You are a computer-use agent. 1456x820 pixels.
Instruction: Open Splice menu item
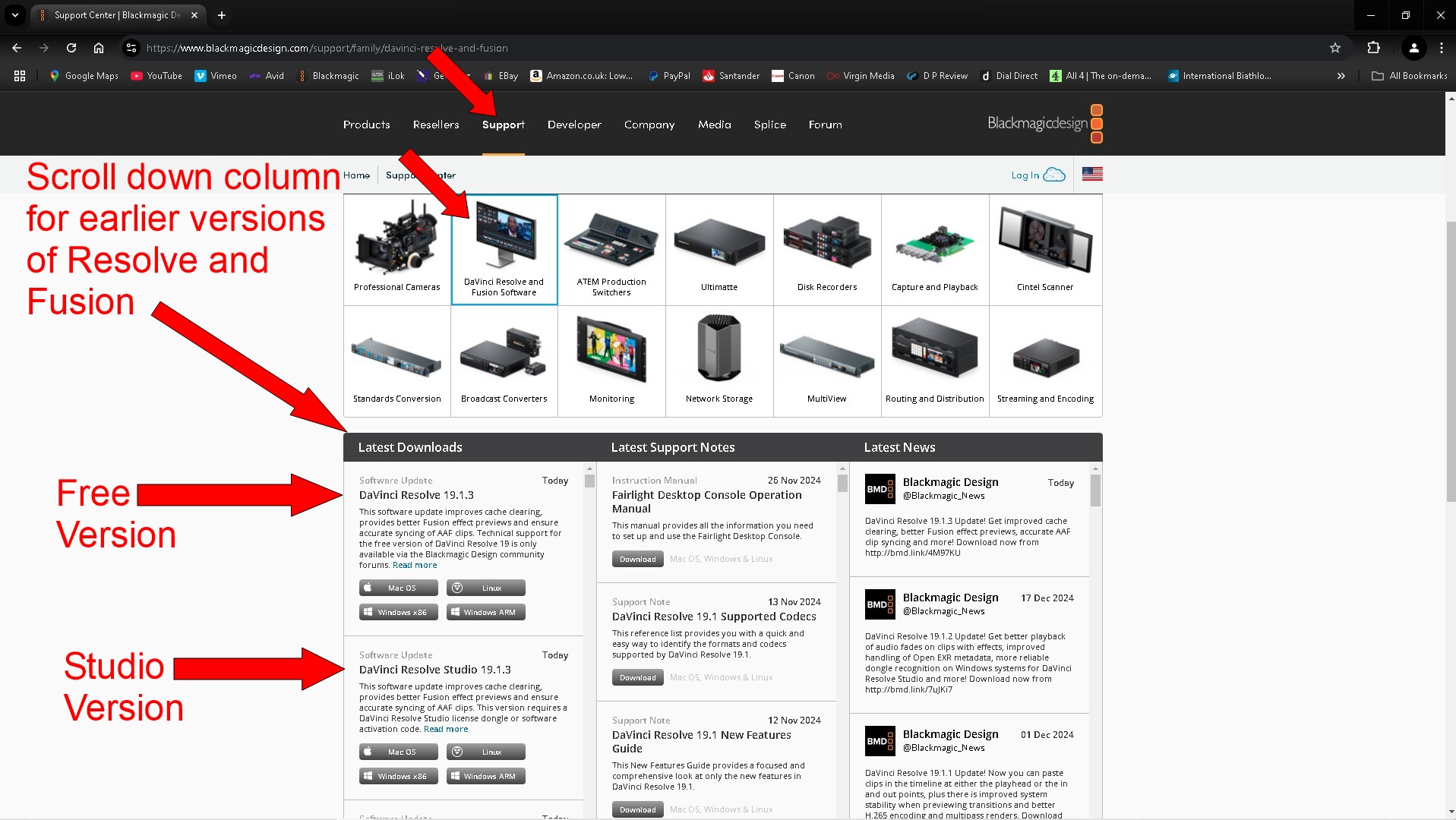769,125
